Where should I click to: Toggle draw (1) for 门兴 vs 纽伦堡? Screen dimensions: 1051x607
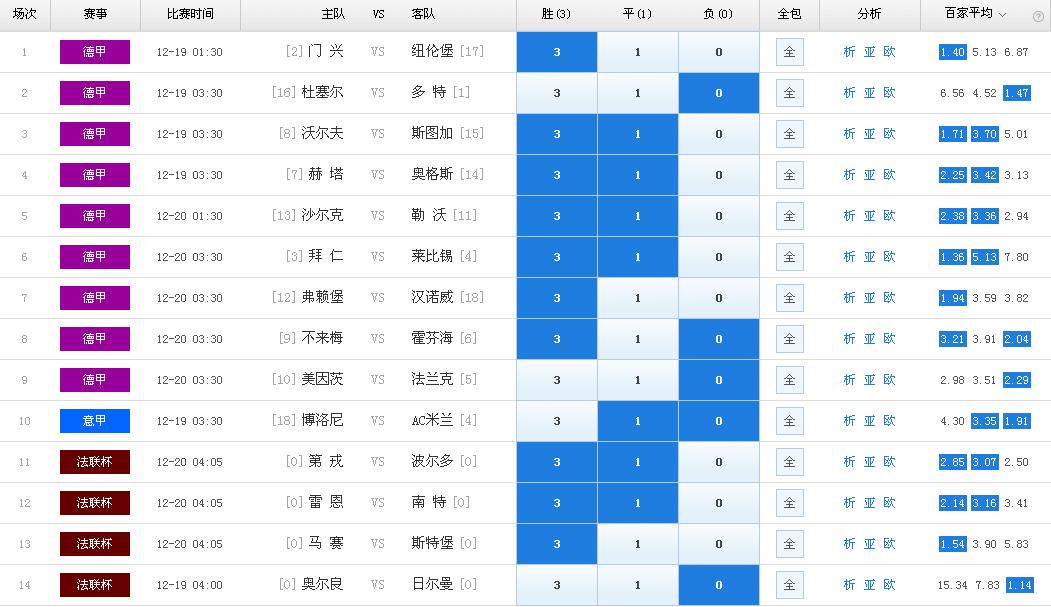637,52
